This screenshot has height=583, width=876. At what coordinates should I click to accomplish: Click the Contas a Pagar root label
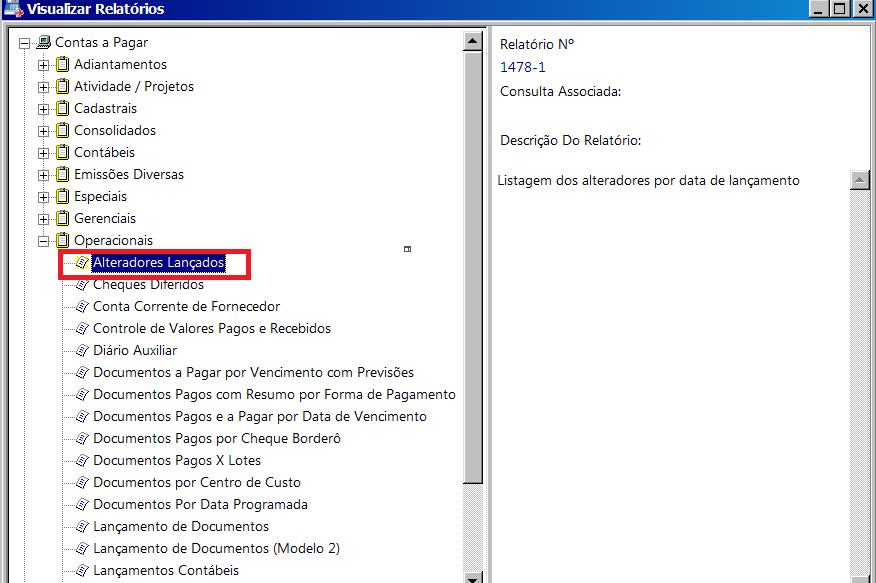click(102, 42)
